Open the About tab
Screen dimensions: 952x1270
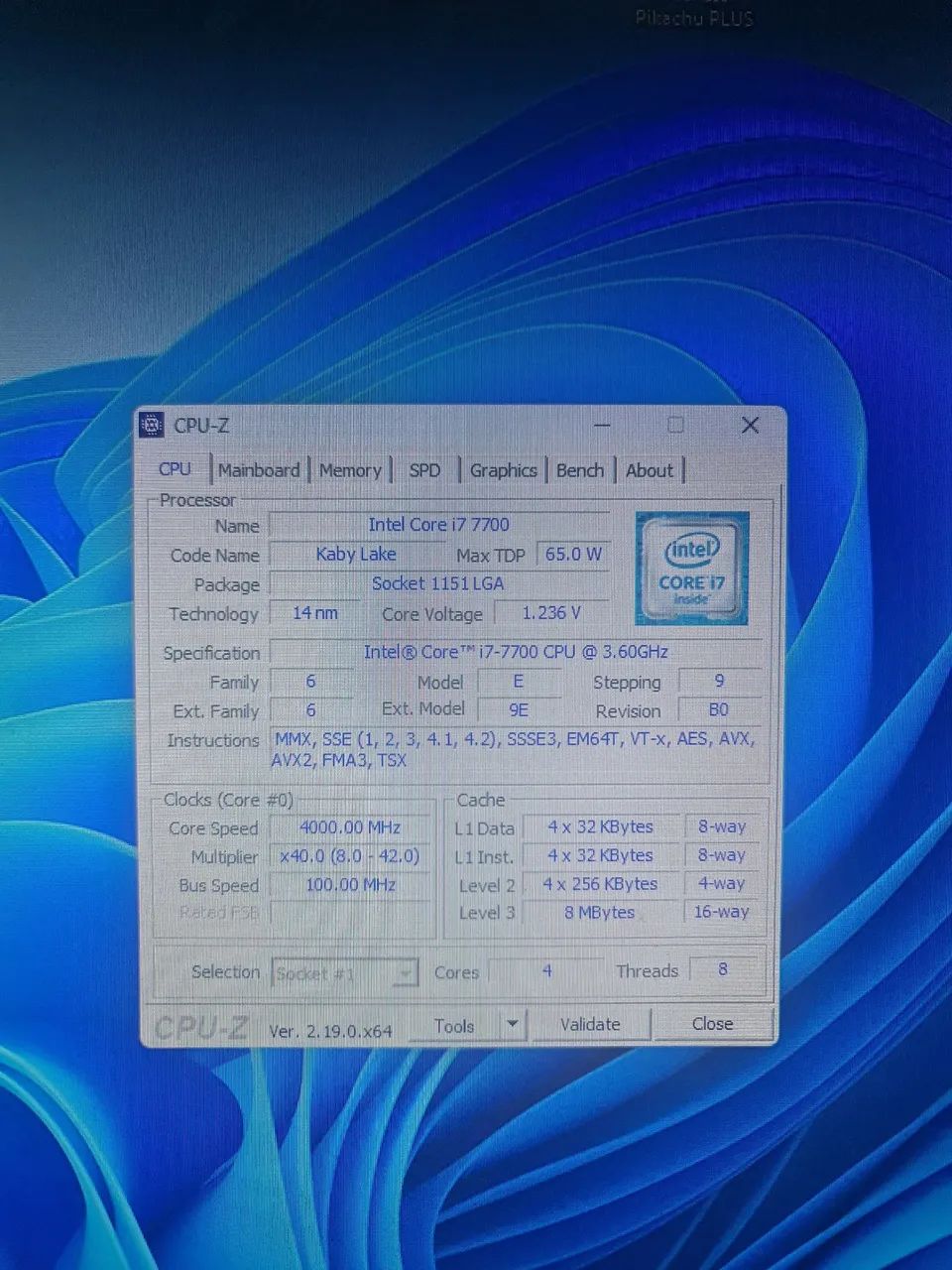coord(650,470)
